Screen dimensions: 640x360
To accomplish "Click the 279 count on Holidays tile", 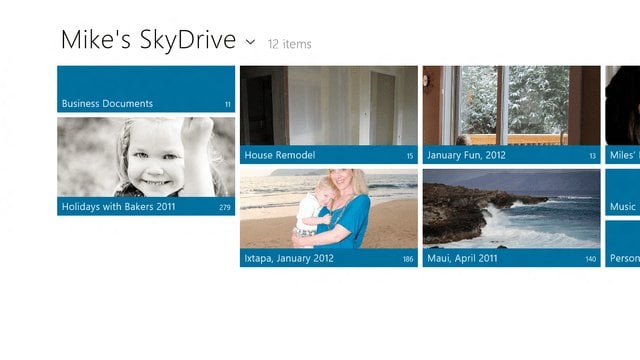I will [x=225, y=207].
